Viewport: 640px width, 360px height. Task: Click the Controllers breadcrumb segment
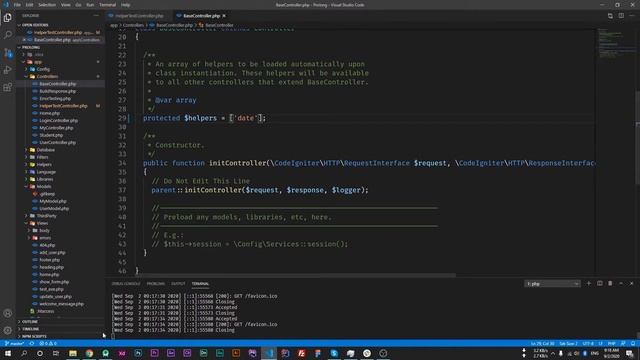(133, 25)
